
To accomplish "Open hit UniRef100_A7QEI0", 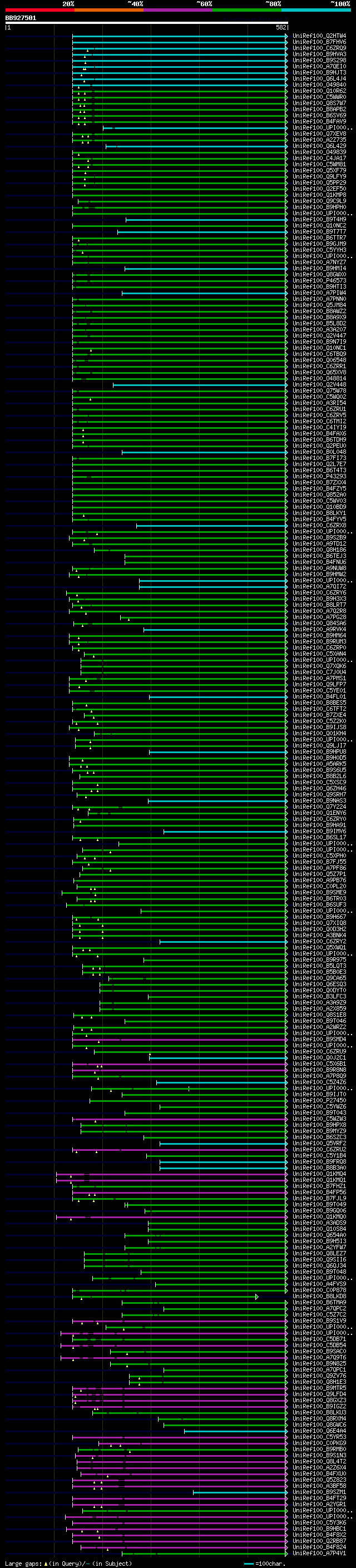I will (319, 66).
